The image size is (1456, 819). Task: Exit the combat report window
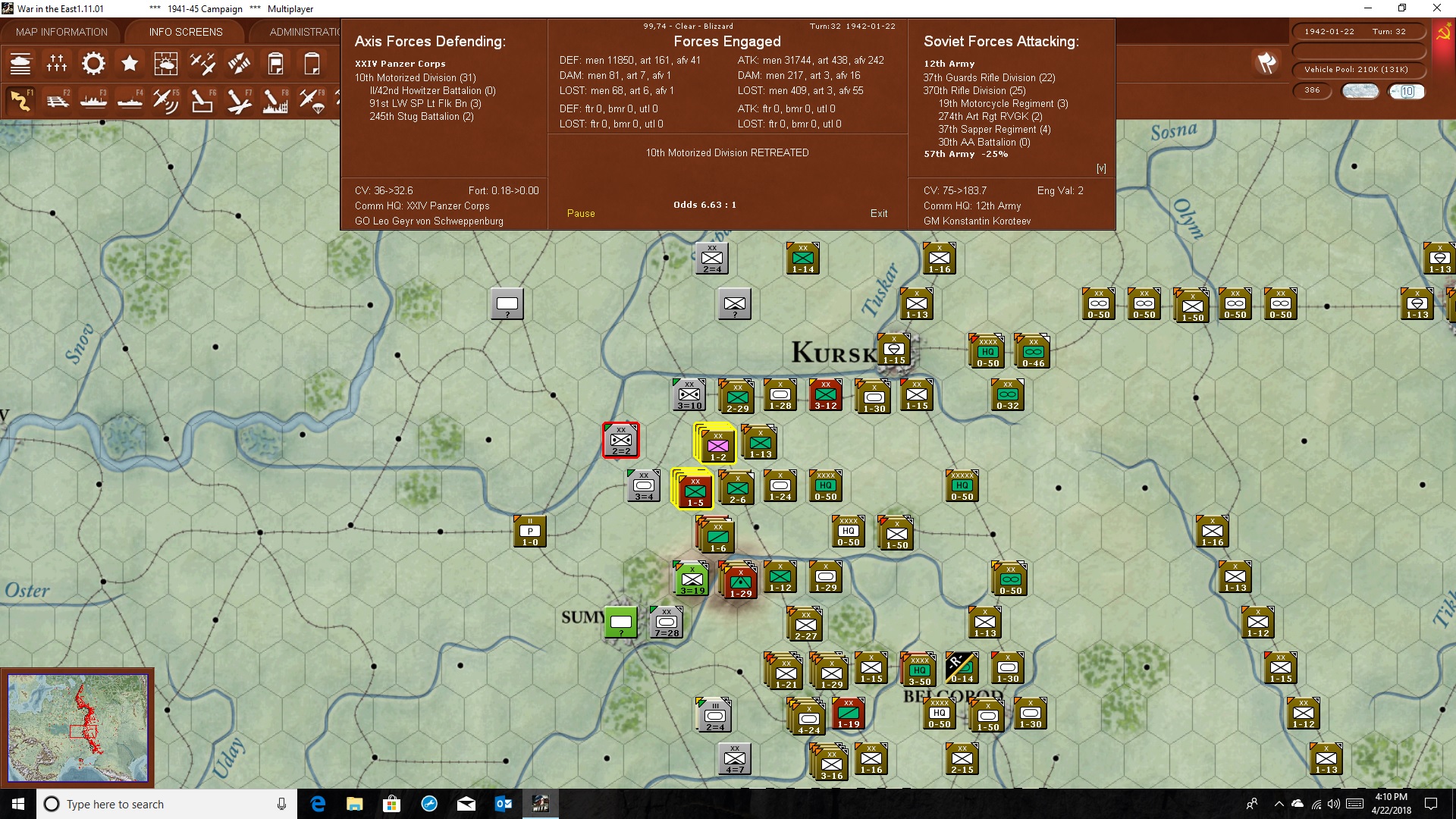click(x=879, y=214)
